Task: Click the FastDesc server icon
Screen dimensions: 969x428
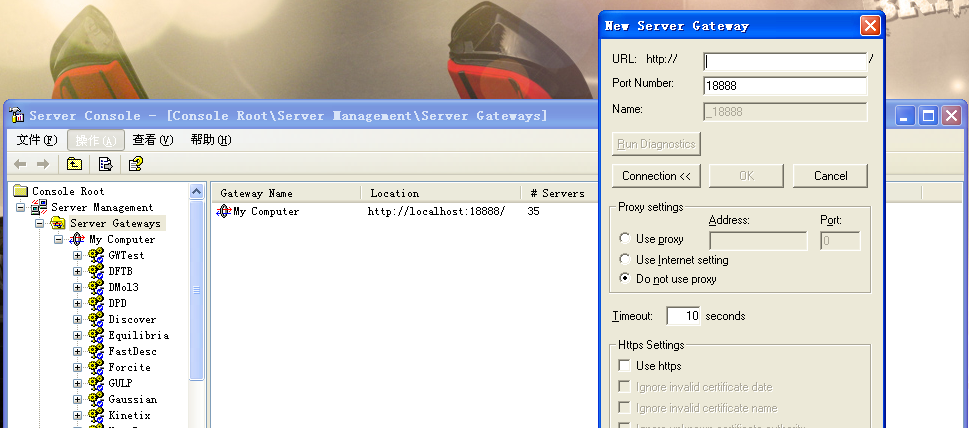Action: click(96, 351)
